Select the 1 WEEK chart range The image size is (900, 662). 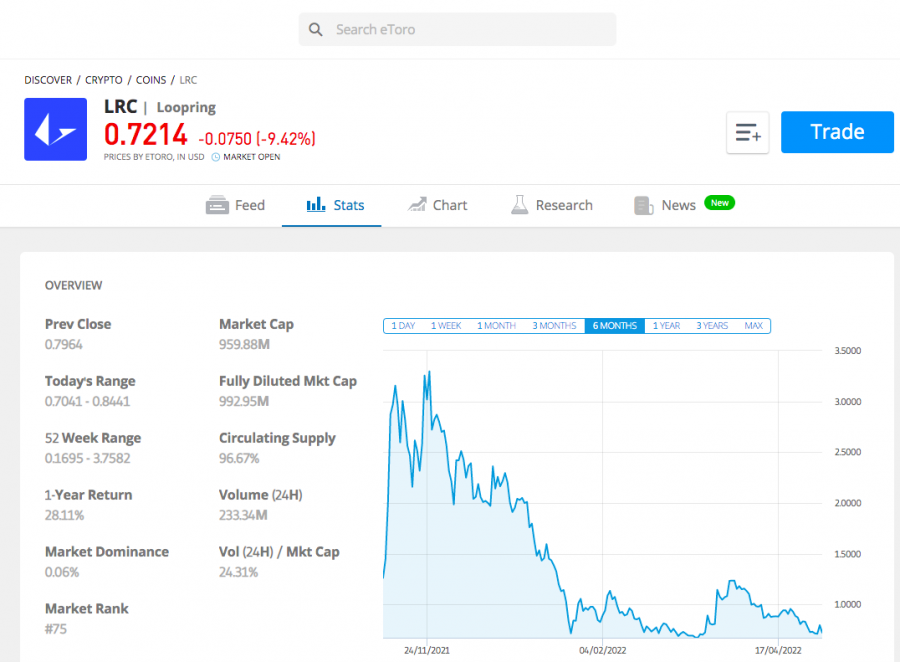(x=446, y=326)
